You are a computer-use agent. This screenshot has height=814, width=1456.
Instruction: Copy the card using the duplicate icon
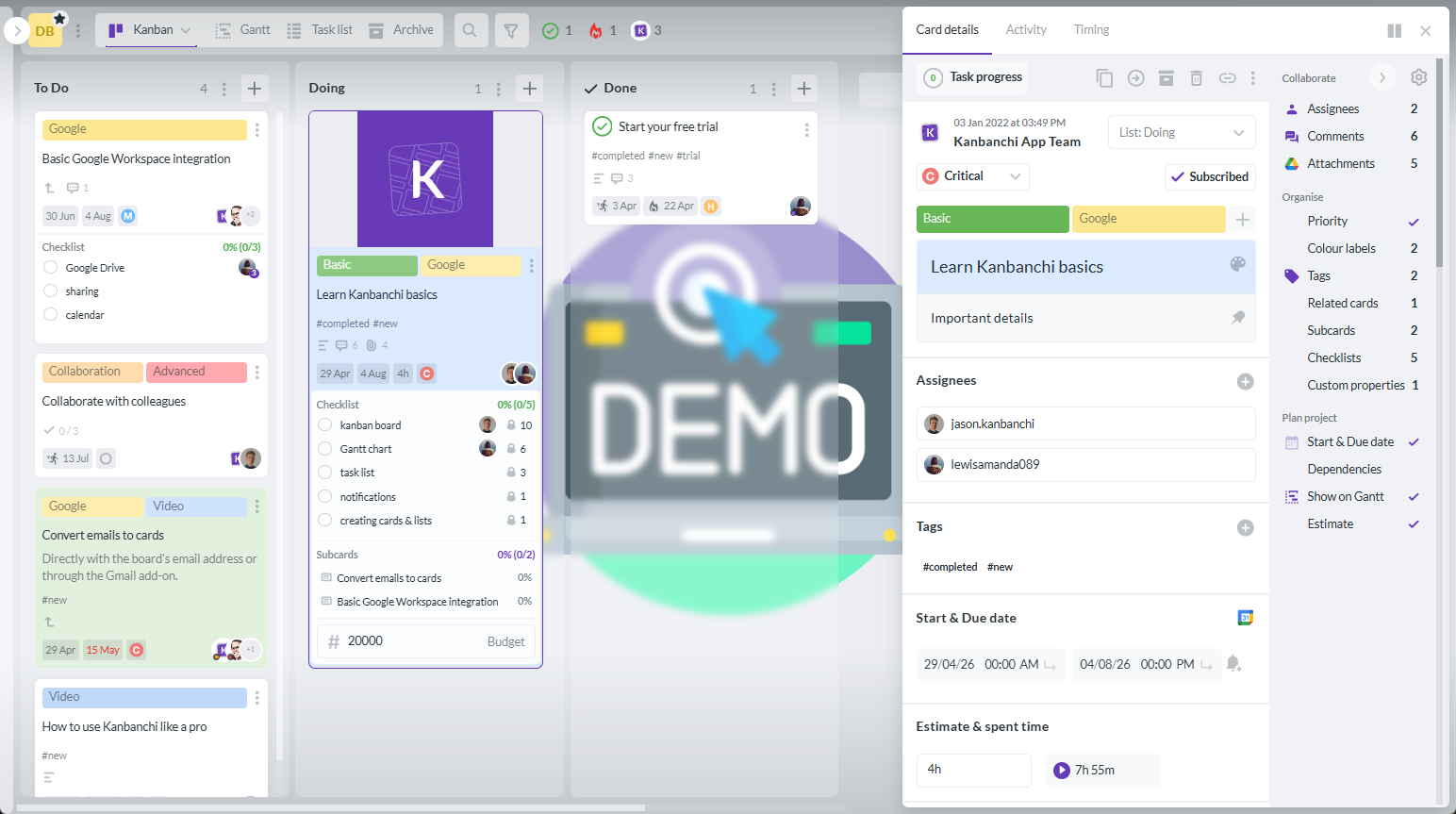point(1104,78)
